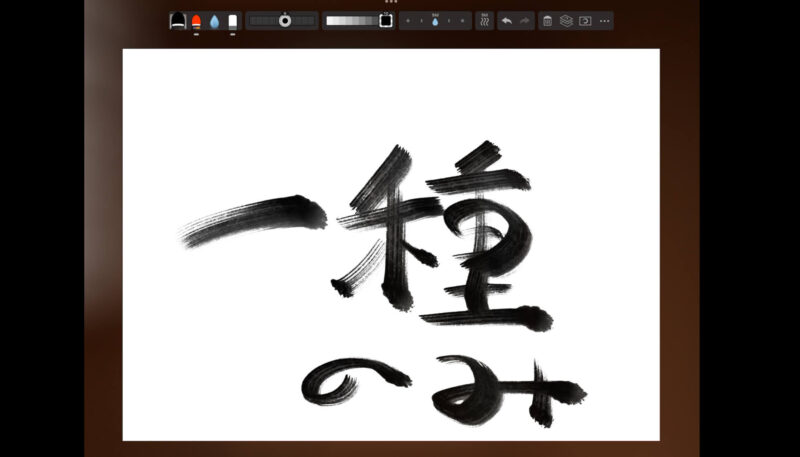Select the water drop brush tool

214,21
